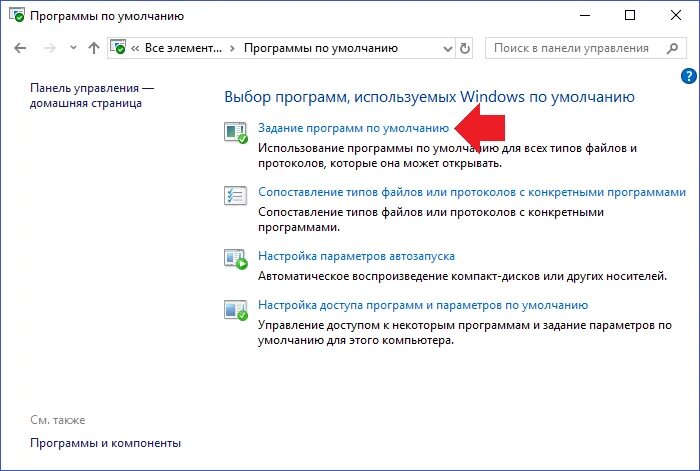Click the search magnifier icon

coord(672,48)
